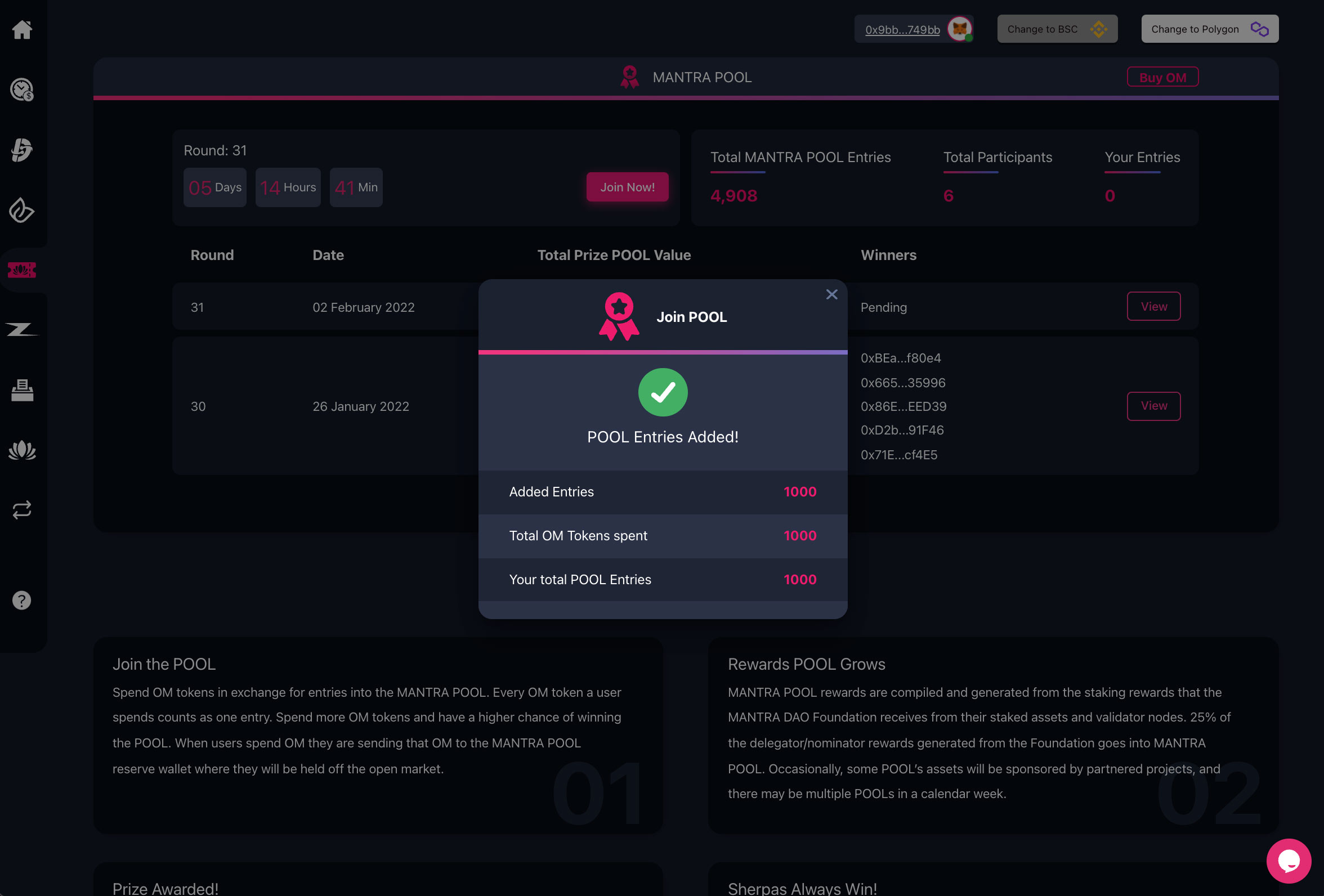The height and width of the screenshot is (896, 1324).
Task: Click winner address 0x86E...EED39
Action: coord(903,407)
